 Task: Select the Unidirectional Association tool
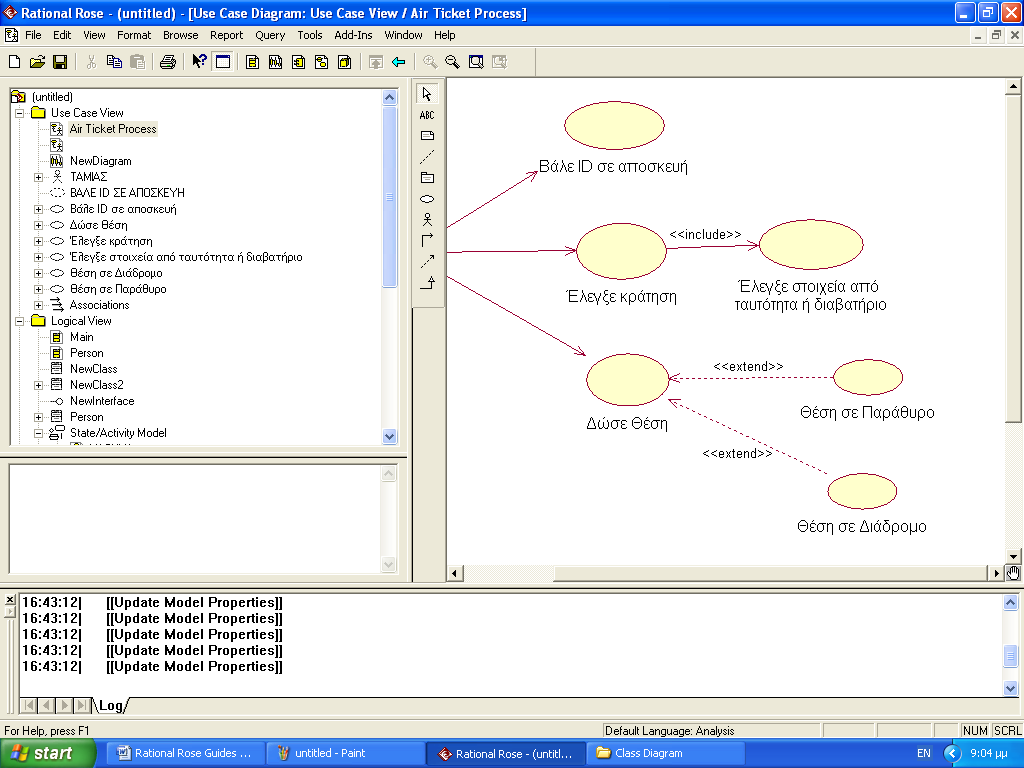(x=427, y=240)
